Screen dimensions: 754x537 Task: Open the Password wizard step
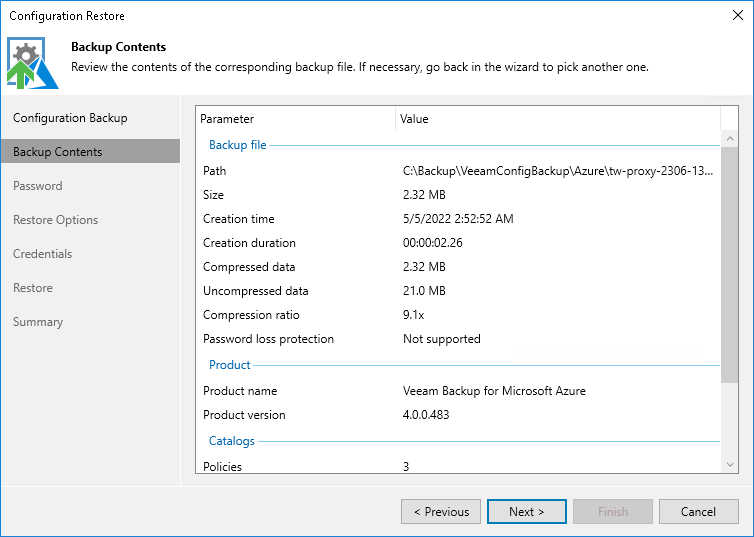pos(38,186)
